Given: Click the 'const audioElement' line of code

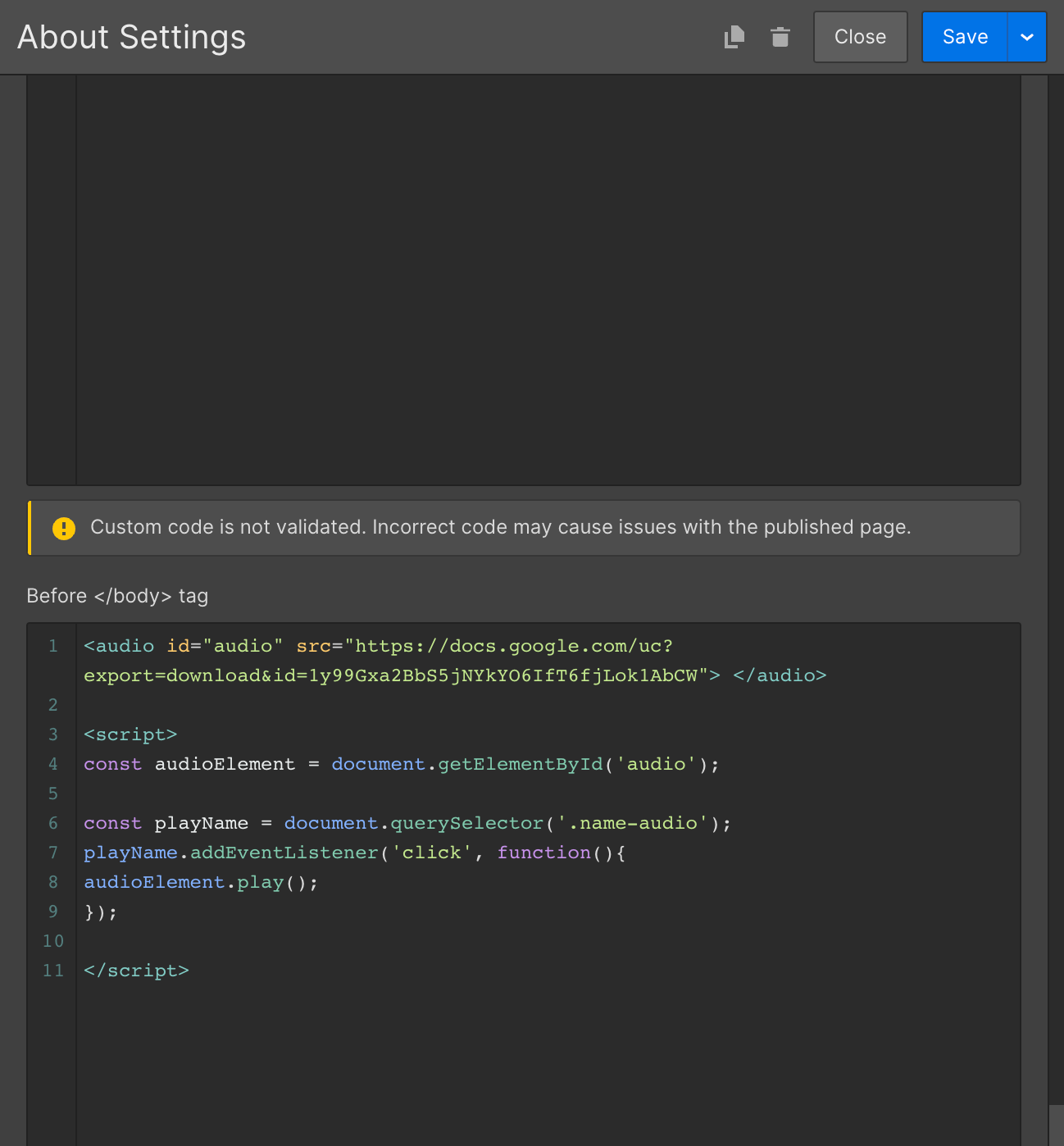Looking at the screenshot, I should pos(401,764).
